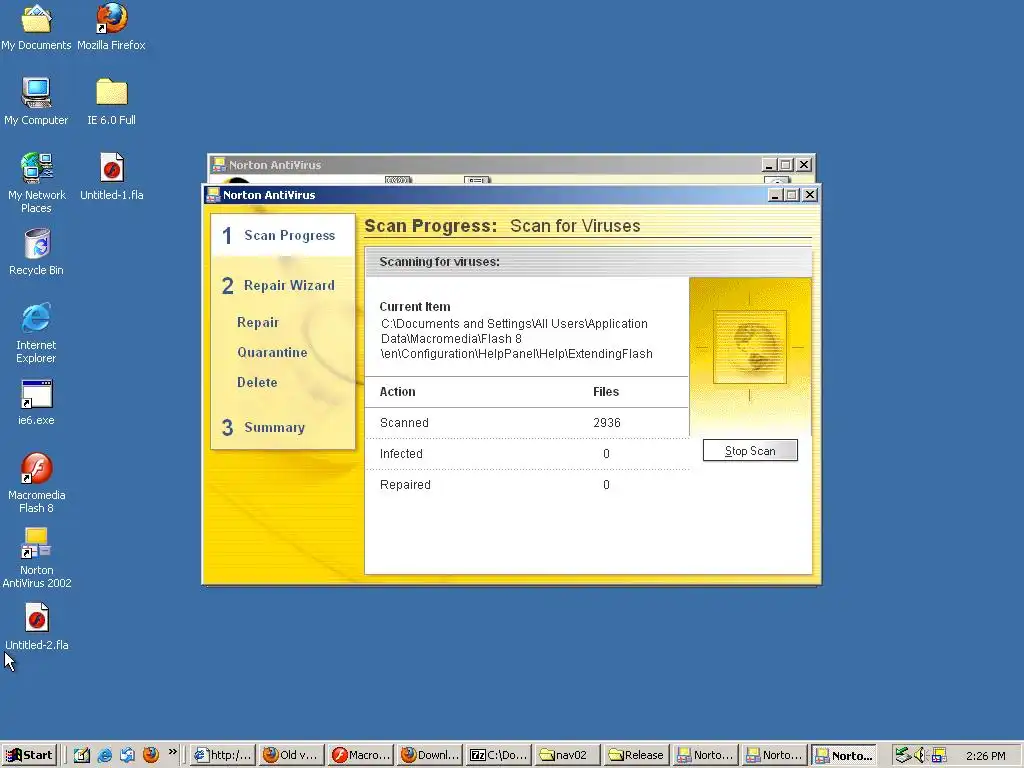Click the Stop Scan button
Screen dimensions: 1024x768
tap(750, 451)
